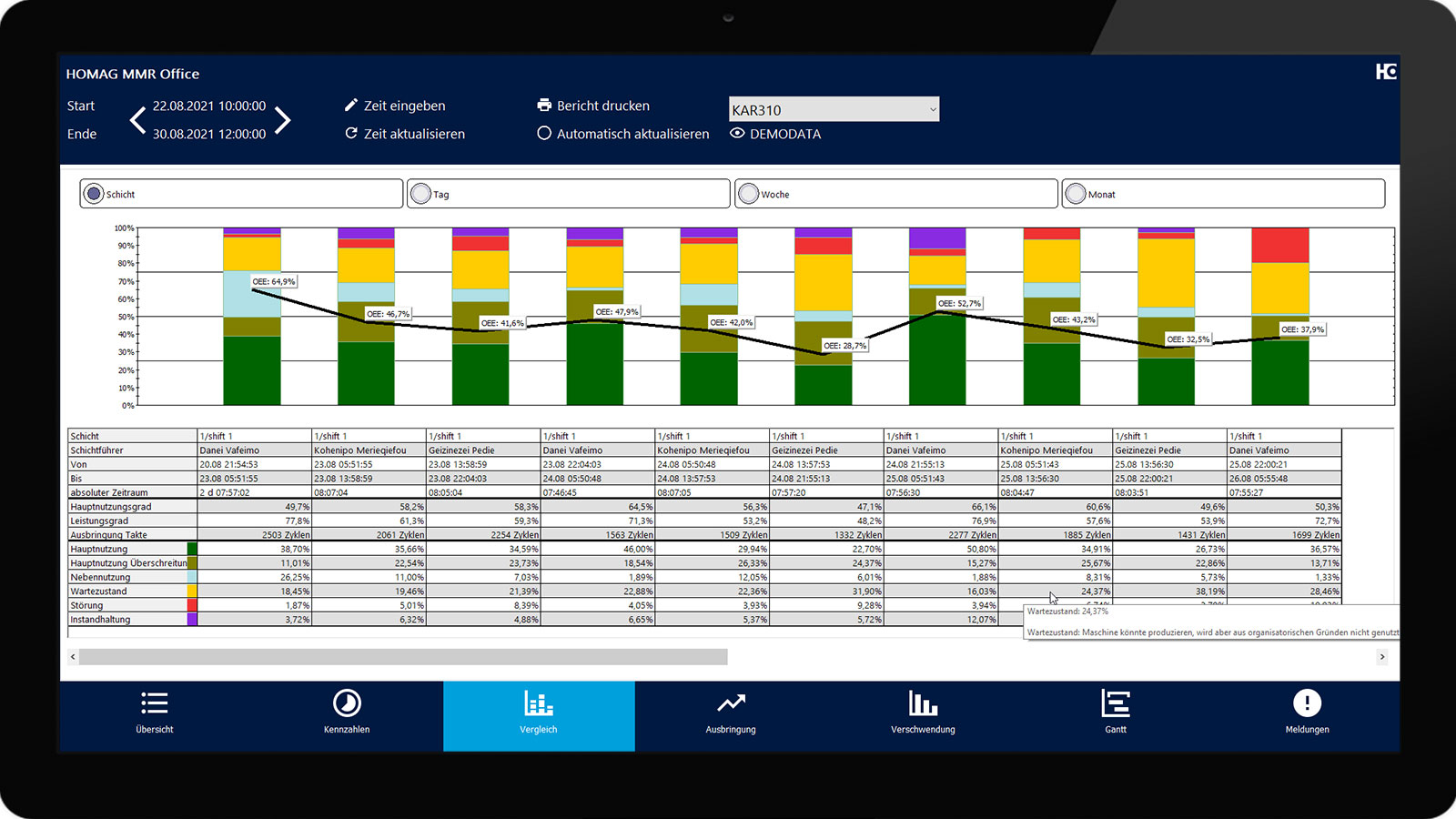
Task: Go to the previous time range arrow
Action: click(x=137, y=120)
